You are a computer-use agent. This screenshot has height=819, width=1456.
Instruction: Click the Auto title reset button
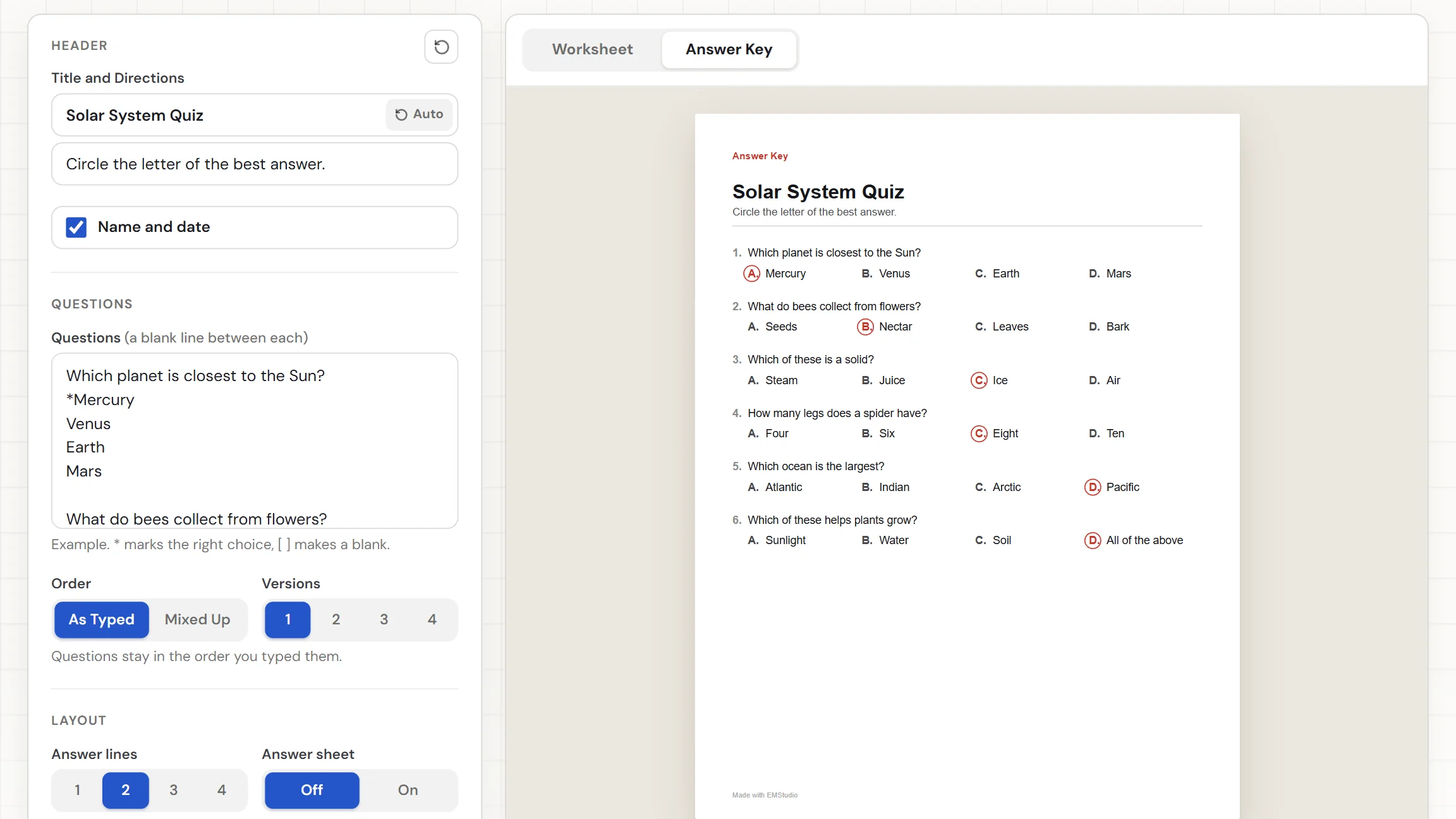[x=419, y=114]
